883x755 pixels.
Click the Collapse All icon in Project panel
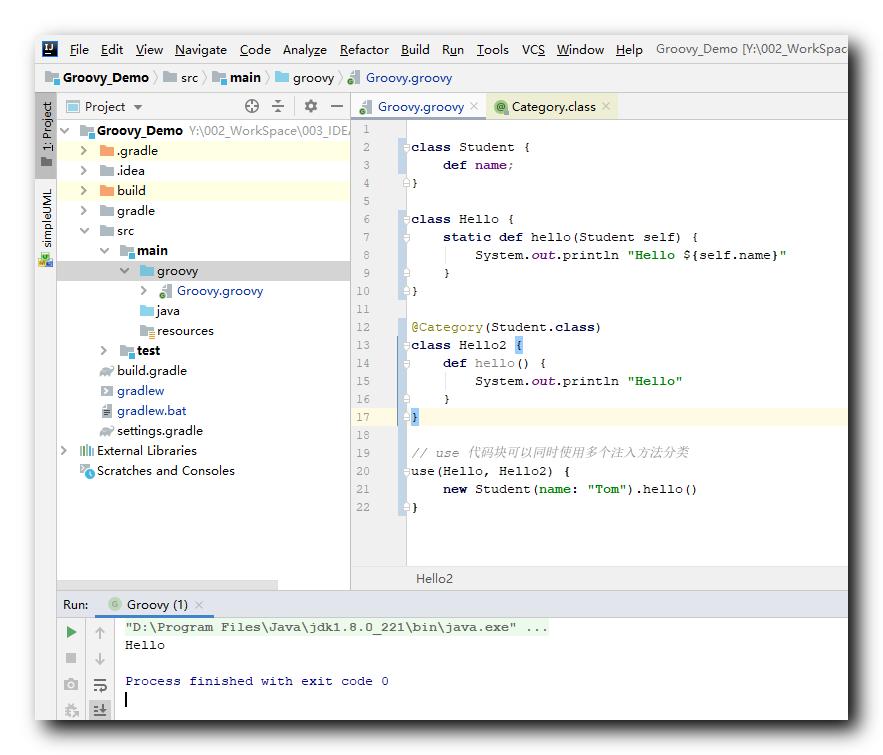(x=278, y=106)
